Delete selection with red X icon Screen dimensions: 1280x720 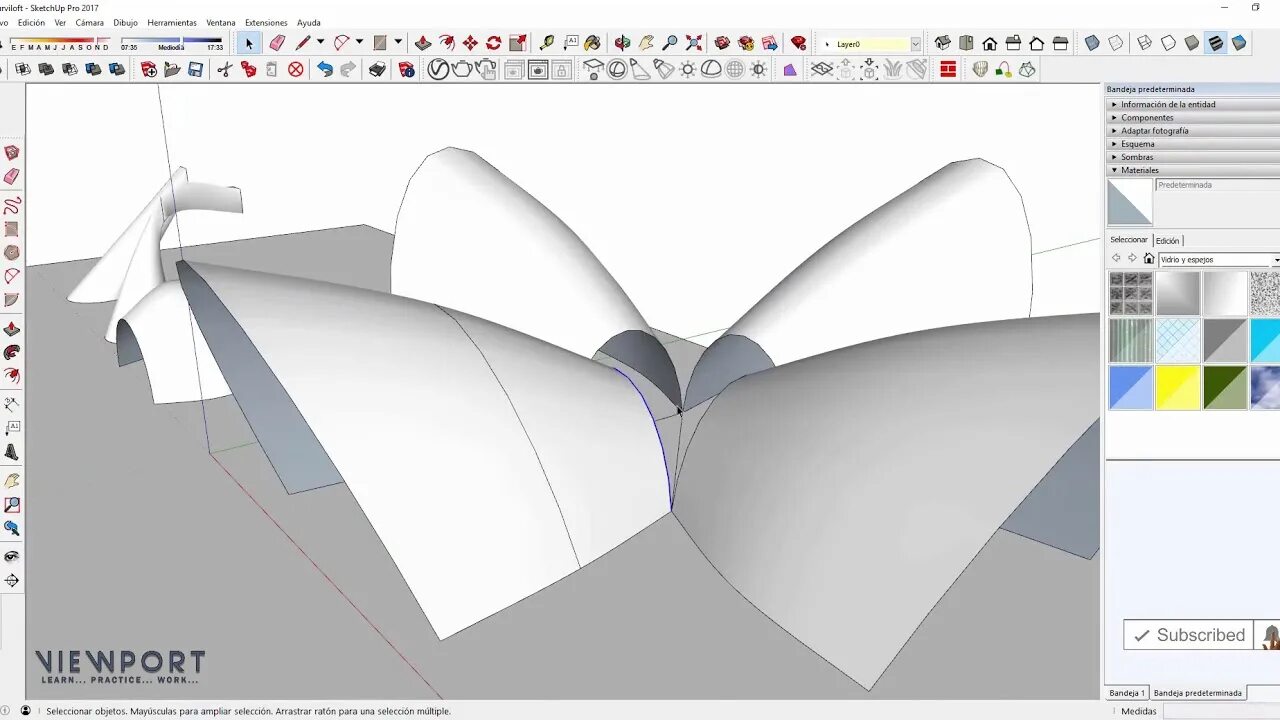296,69
